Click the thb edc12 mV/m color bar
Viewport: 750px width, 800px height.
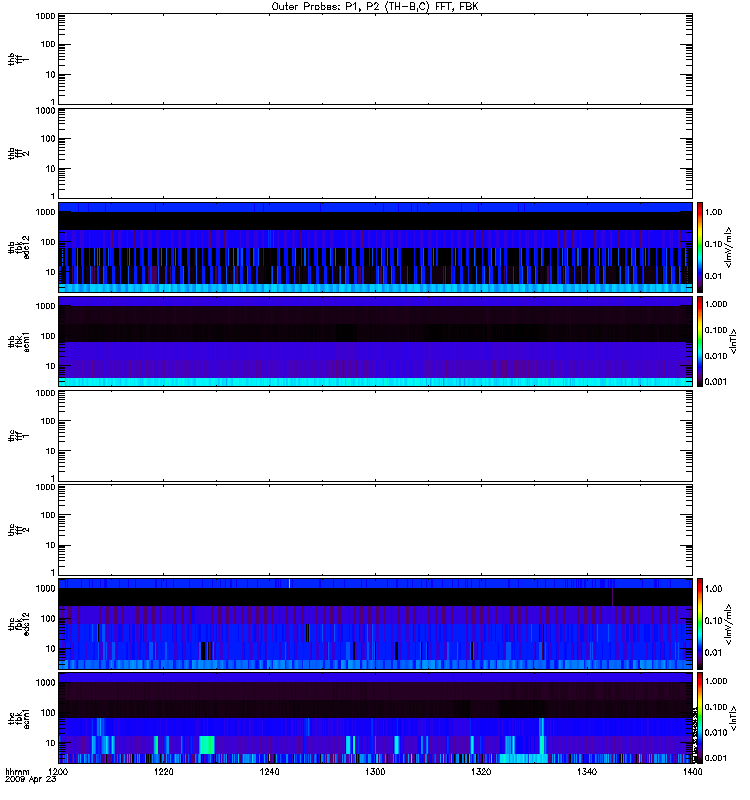(x=700, y=247)
